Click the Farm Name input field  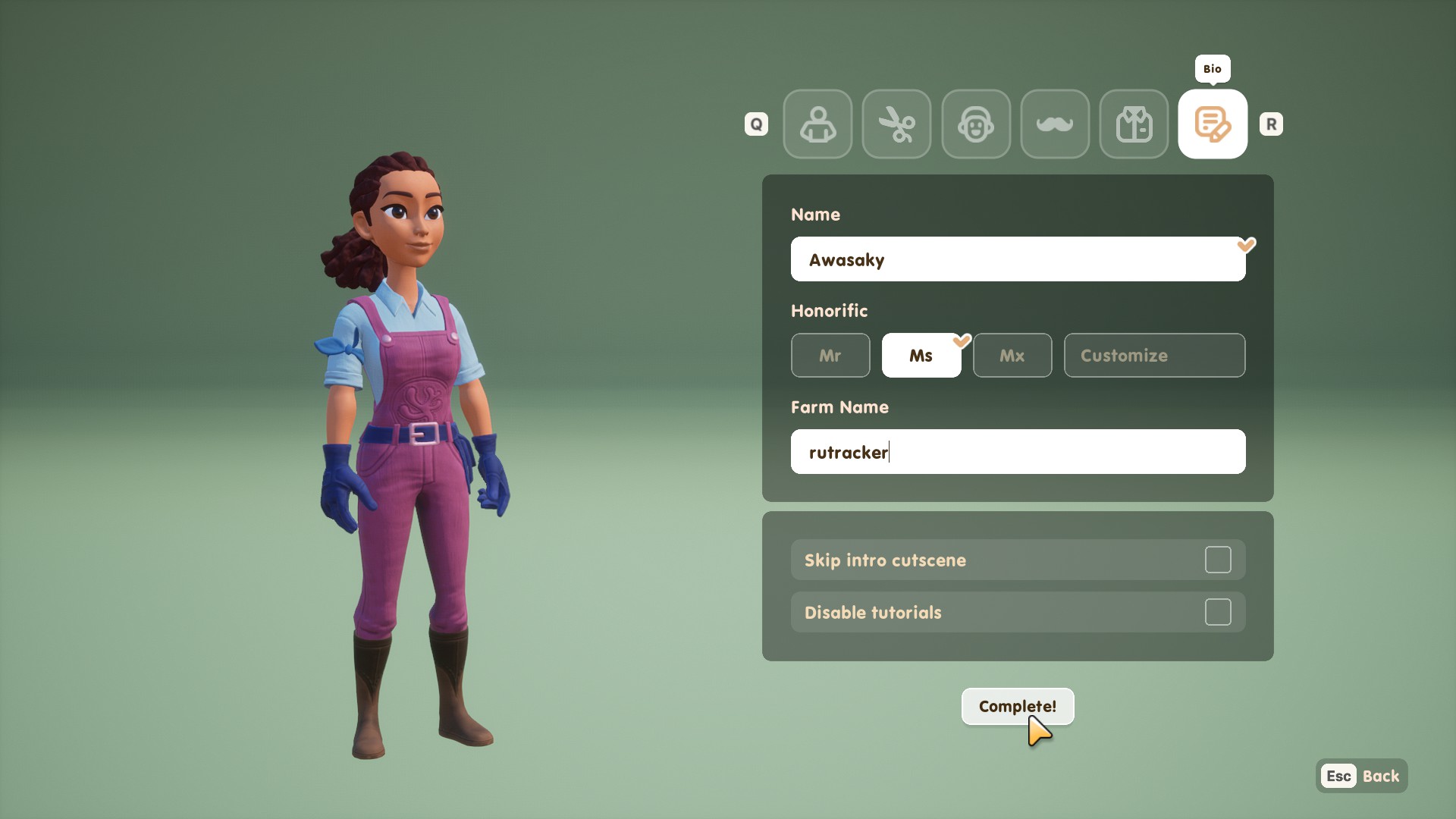point(1018,452)
